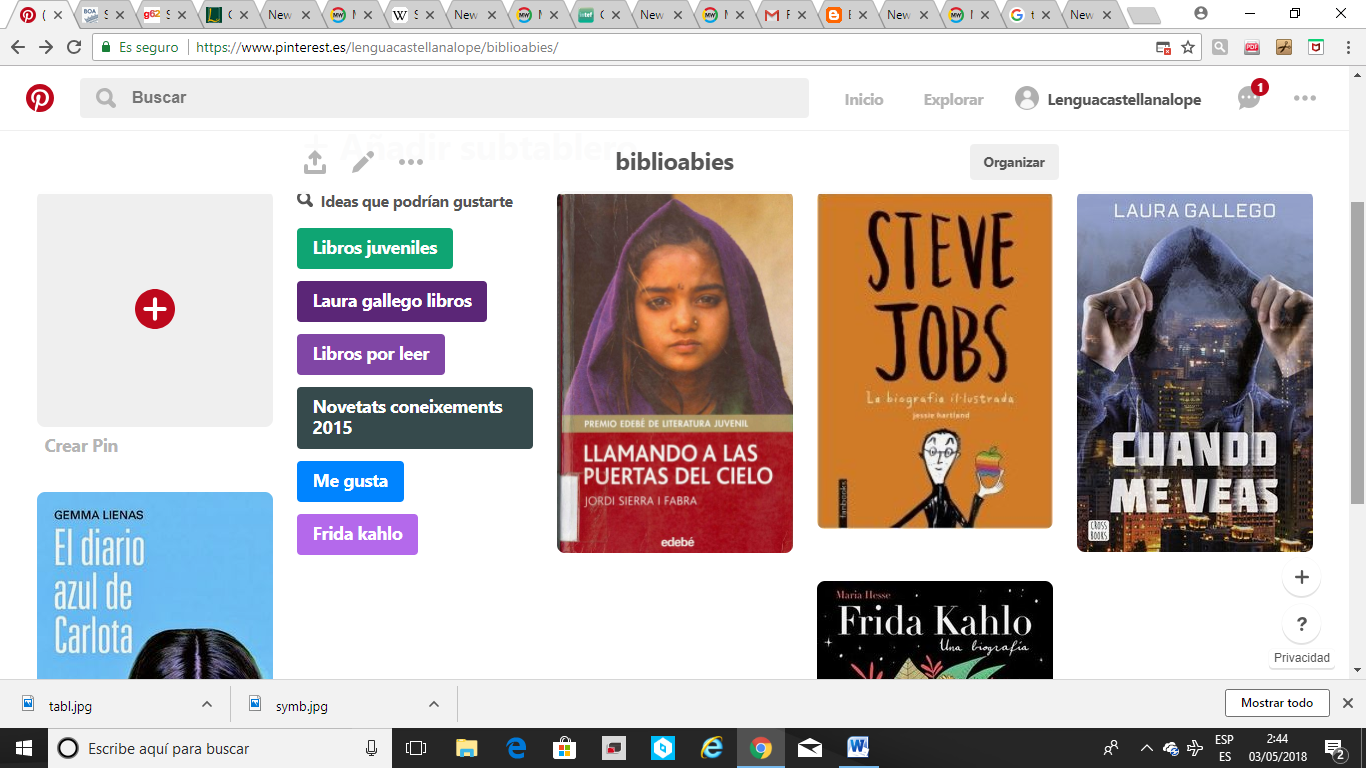Click the Organizar button

pos(1014,162)
